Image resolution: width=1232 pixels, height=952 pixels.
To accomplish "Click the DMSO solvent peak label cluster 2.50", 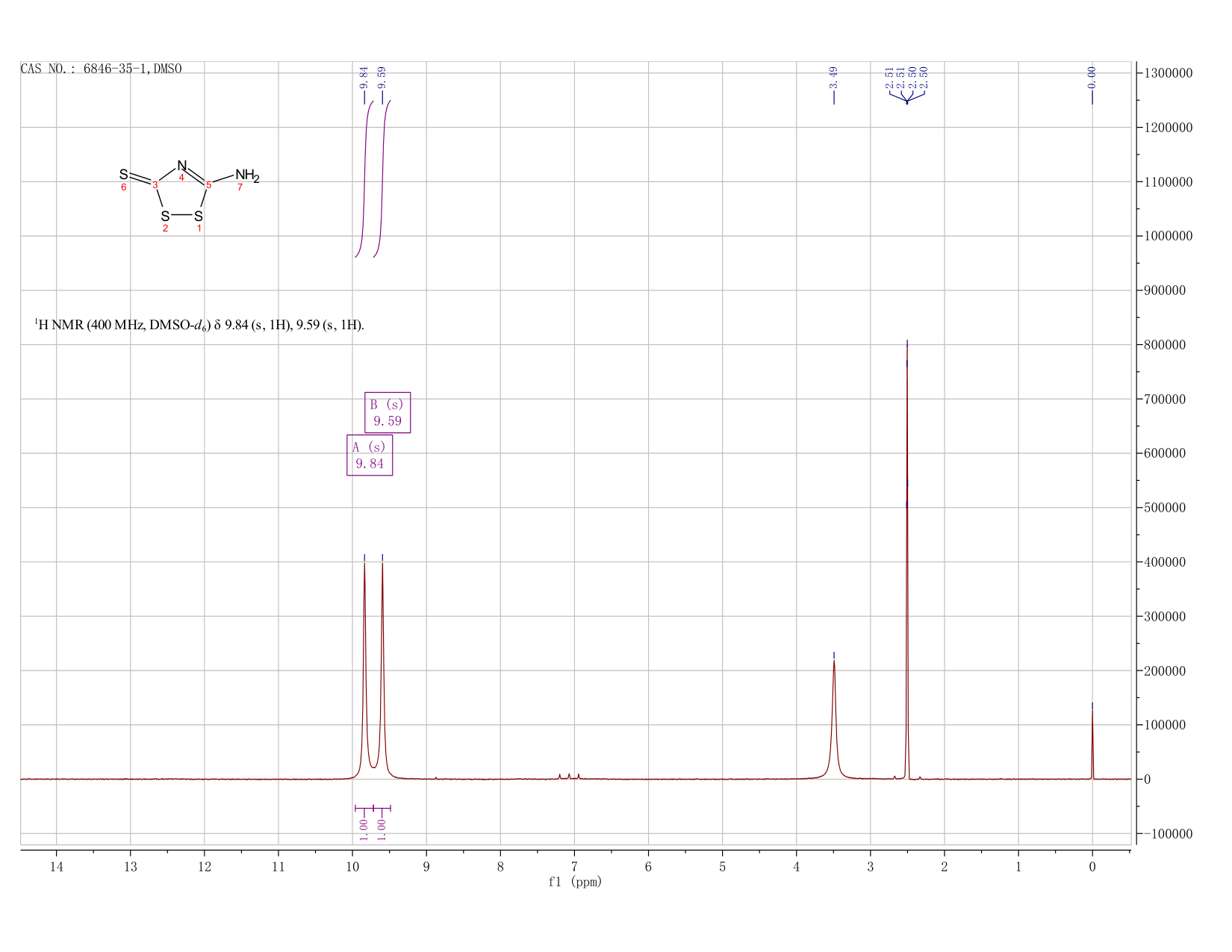I will pos(906,76).
